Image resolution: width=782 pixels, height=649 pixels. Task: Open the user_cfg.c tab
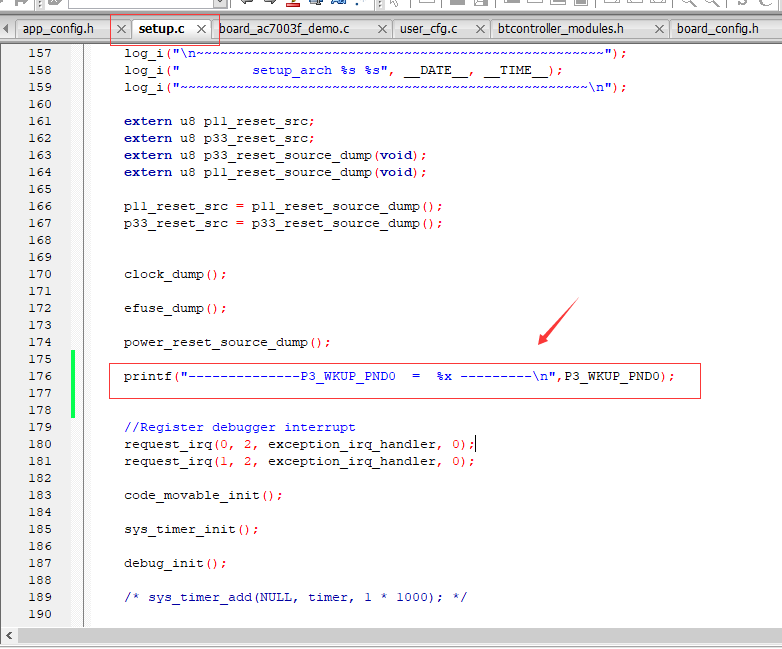coord(429,29)
